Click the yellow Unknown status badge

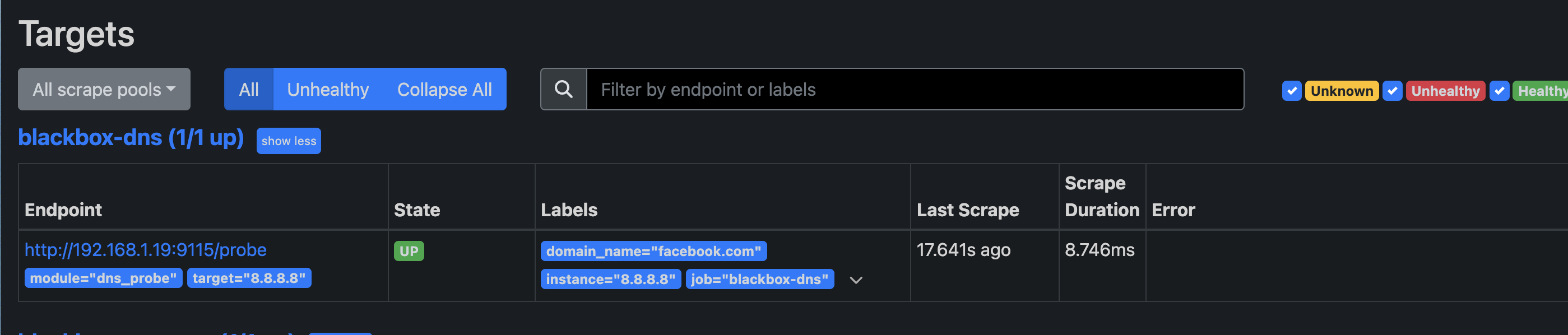pyautogui.click(x=1342, y=91)
